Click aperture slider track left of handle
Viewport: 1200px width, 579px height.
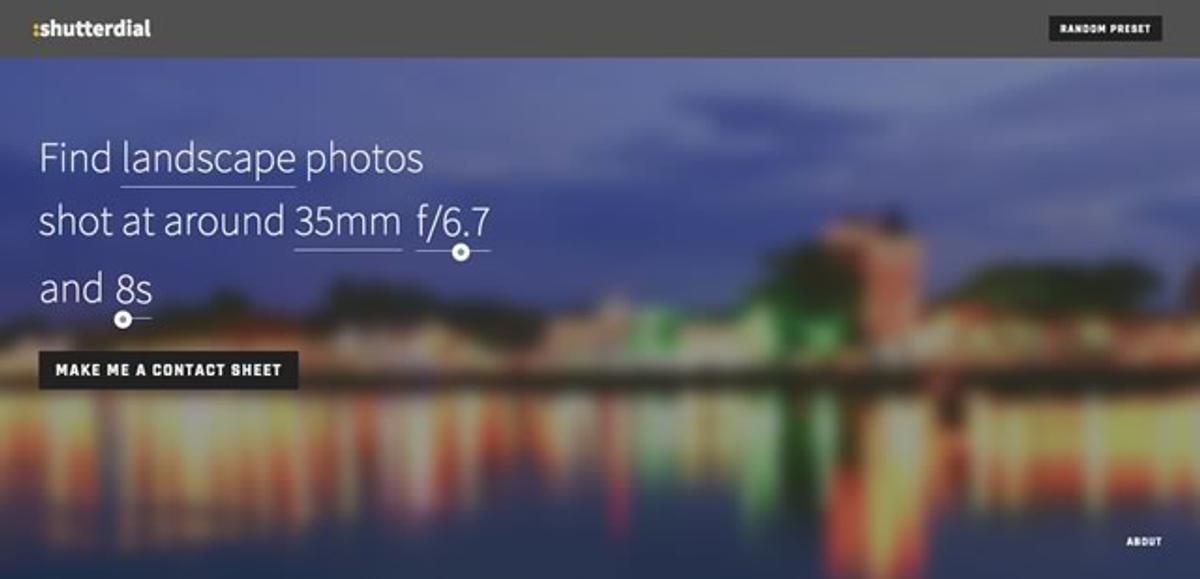[434, 252]
